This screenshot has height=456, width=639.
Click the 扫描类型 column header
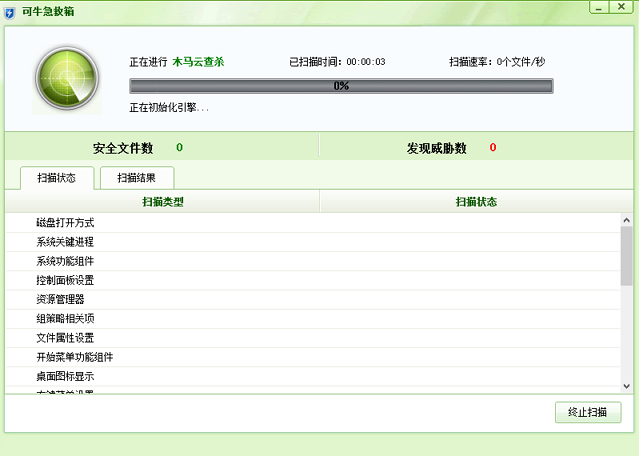[x=163, y=202]
